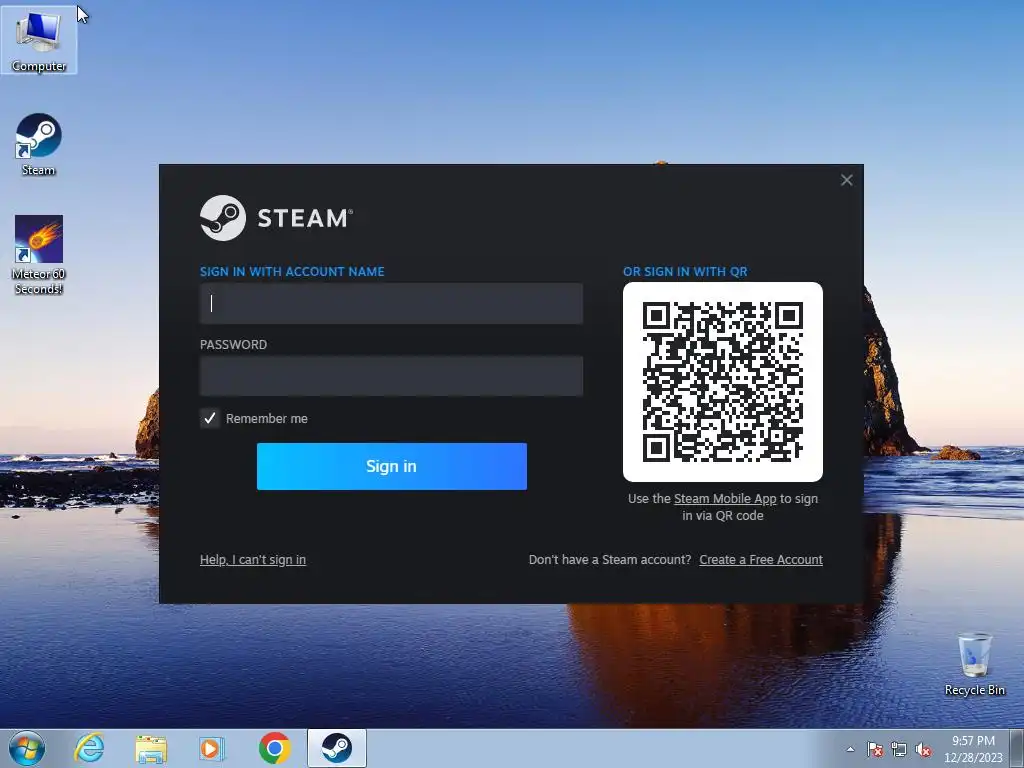Click the 'OR SIGN IN WITH QR' label
This screenshot has width=1024, height=768.
[x=685, y=272]
